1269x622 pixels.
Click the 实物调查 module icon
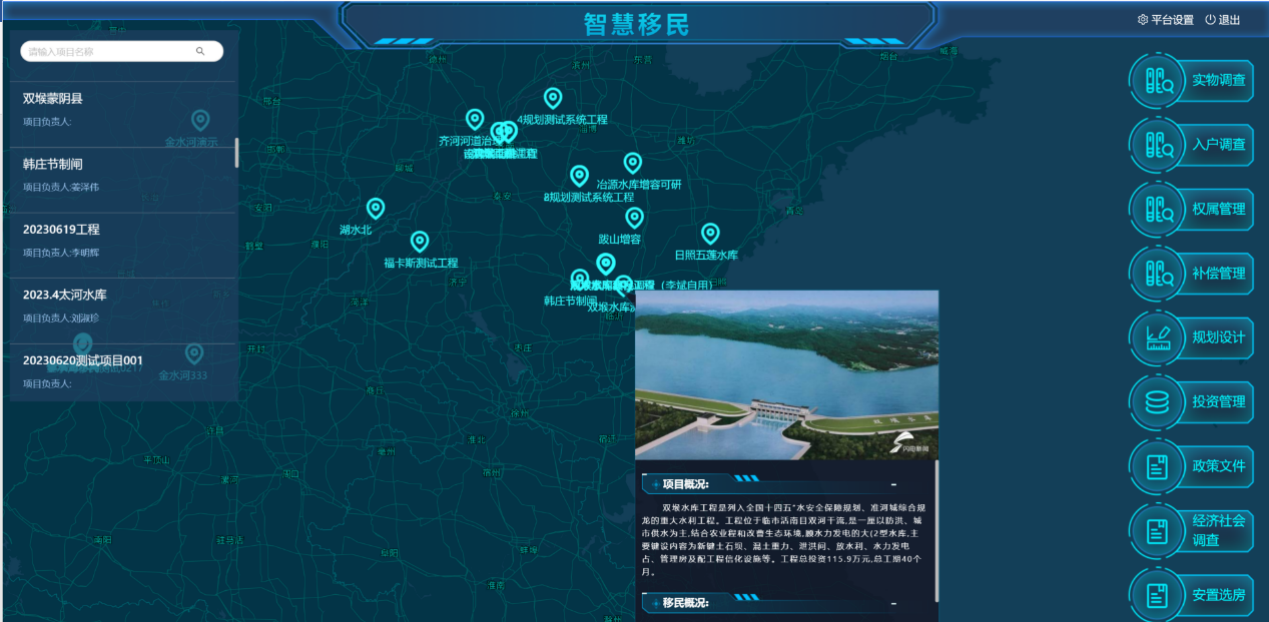[1159, 81]
